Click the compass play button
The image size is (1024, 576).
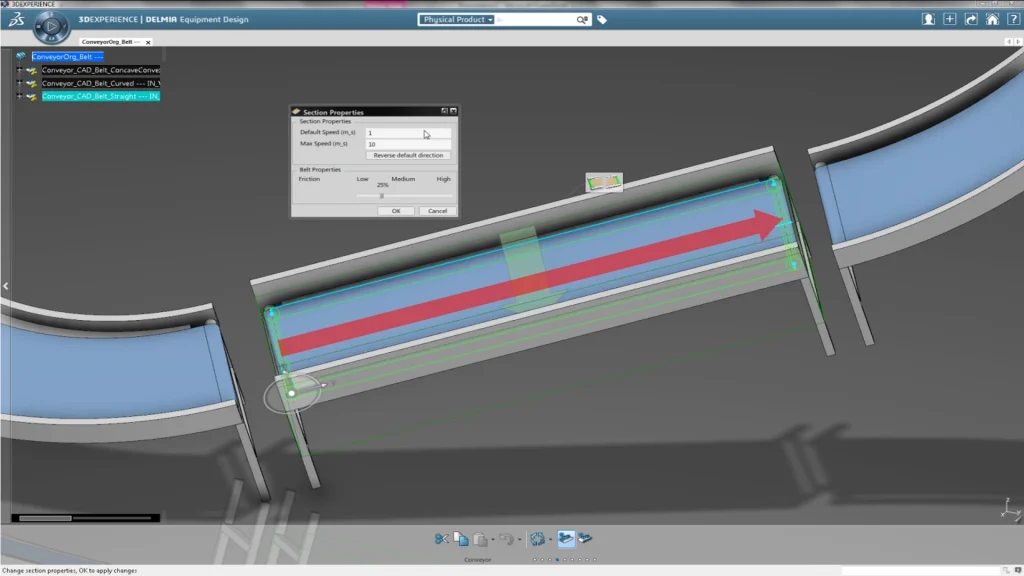coord(52,25)
